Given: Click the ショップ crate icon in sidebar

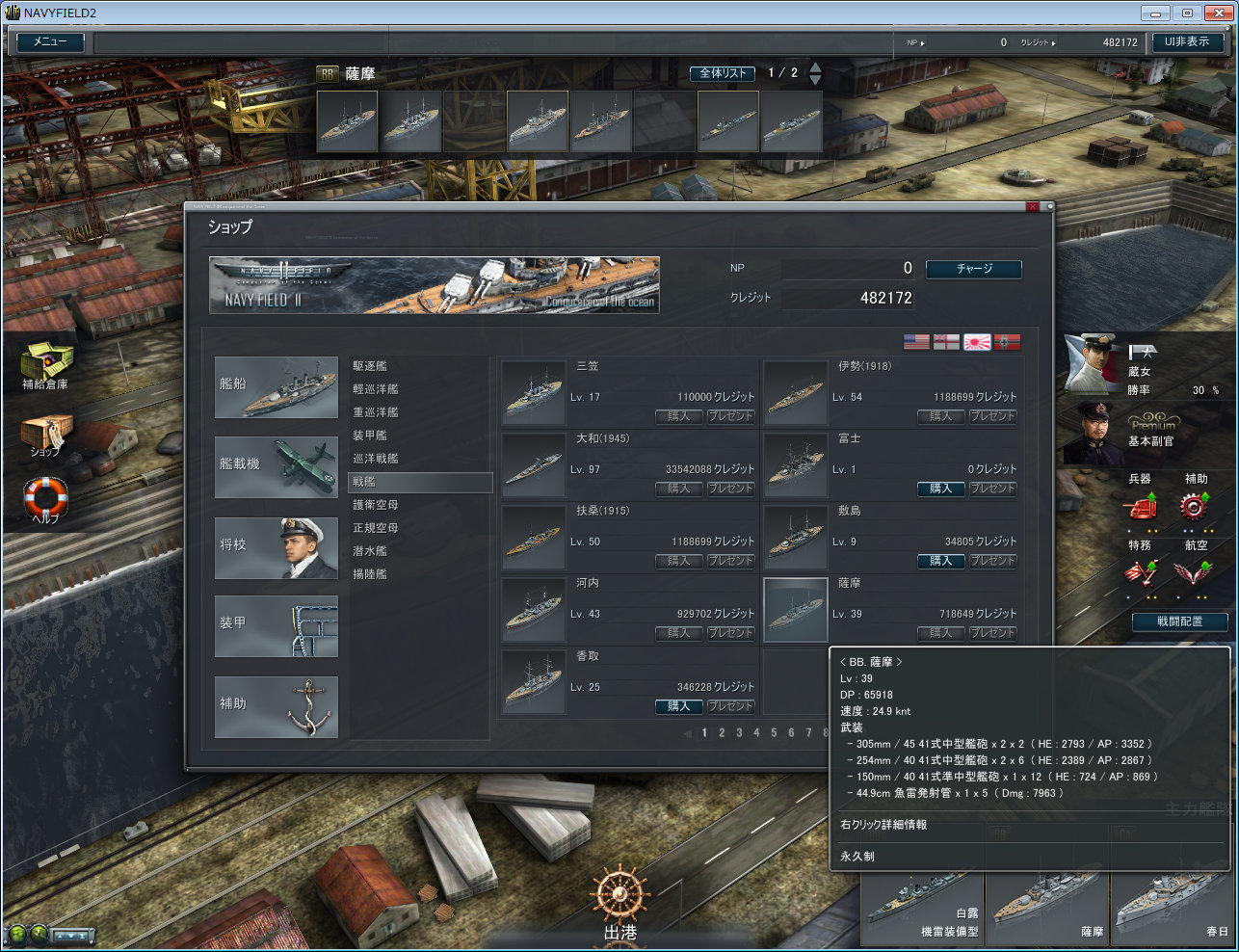Looking at the screenshot, I should pyautogui.click(x=45, y=434).
